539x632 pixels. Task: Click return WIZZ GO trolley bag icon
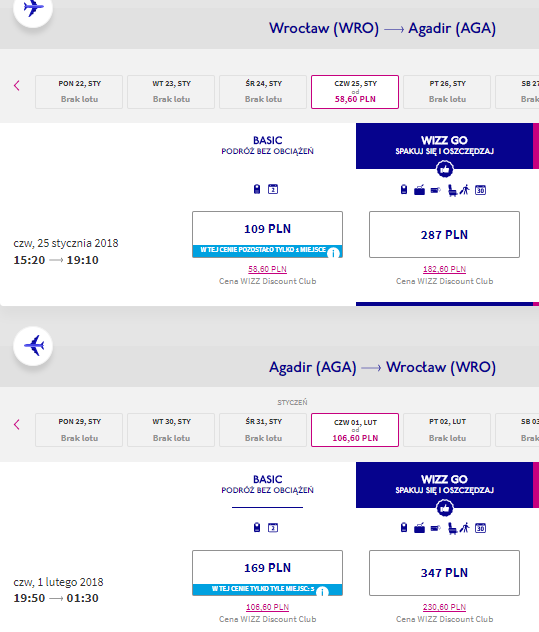pyautogui.click(x=419, y=528)
